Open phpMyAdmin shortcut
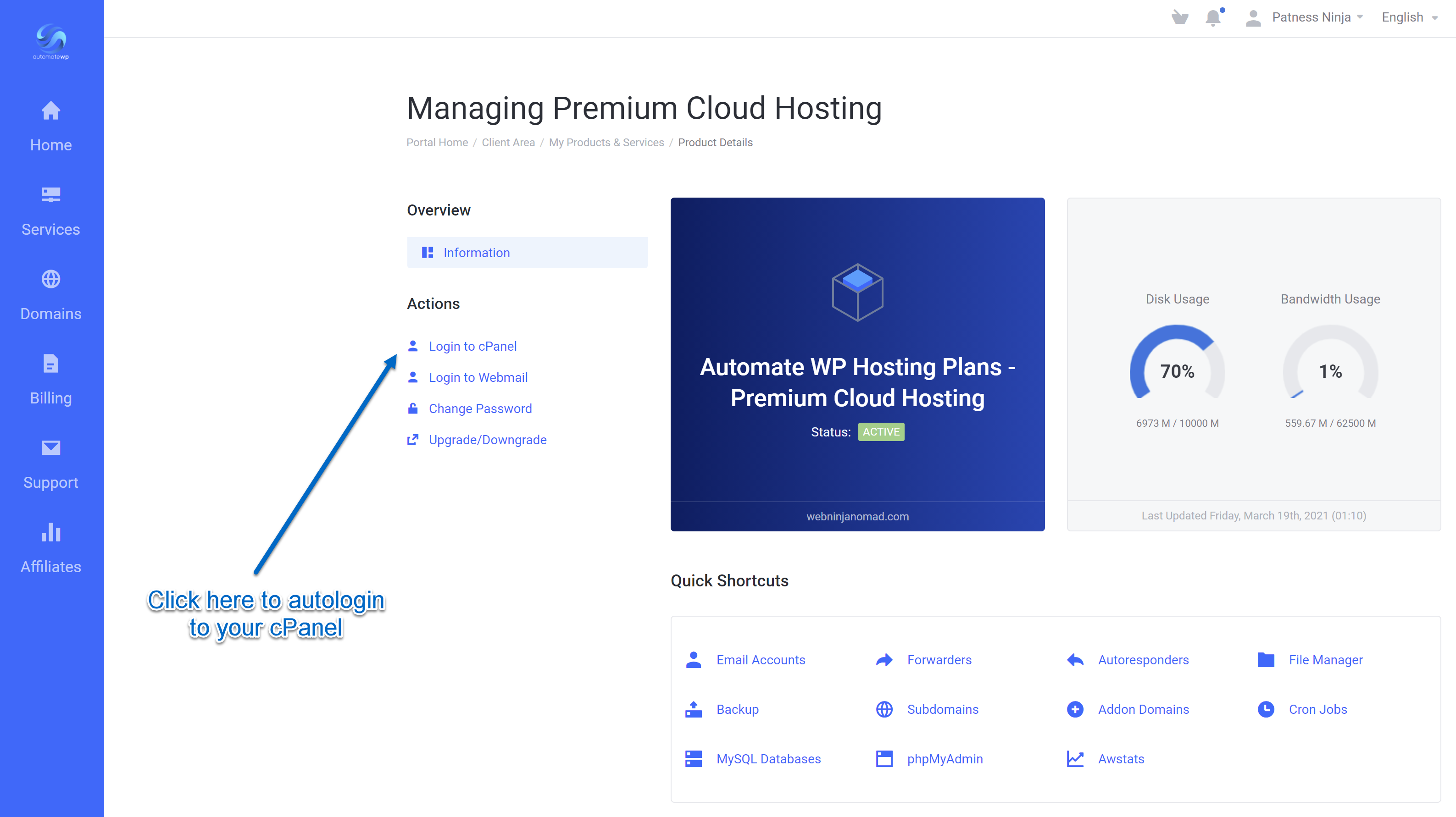The image size is (1456, 817). [x=945, y=759]
